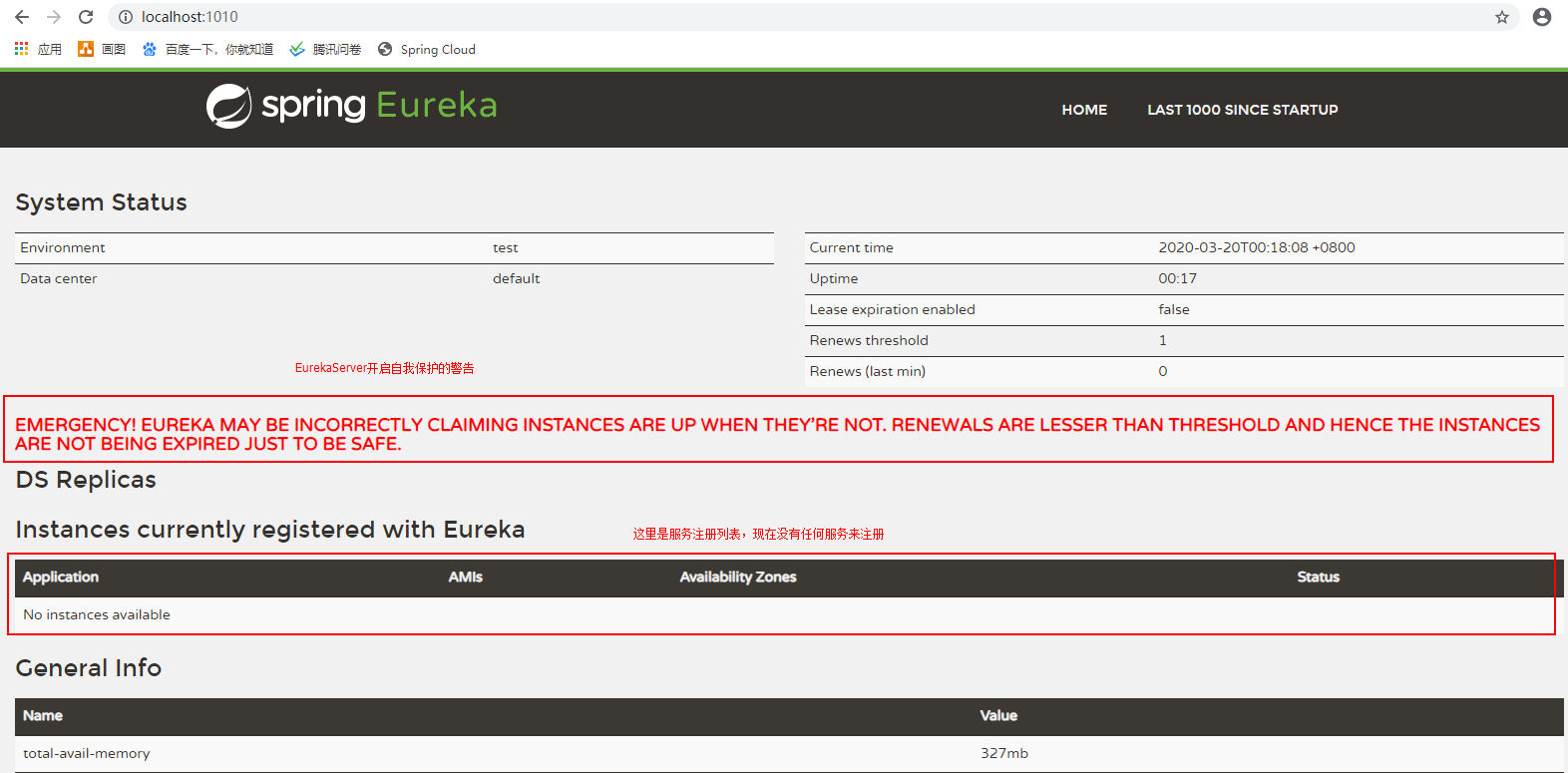1568x773 pixels.
Task: Select the DS Replicas heading
Action: [86, 480]
